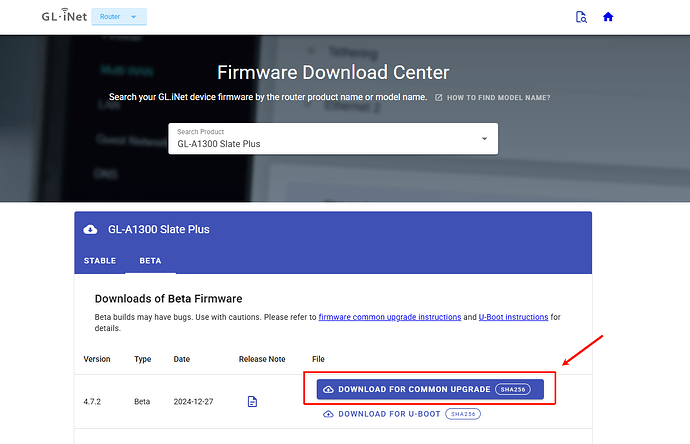Click cloud icon on U-Boot download

click(328, 414)
